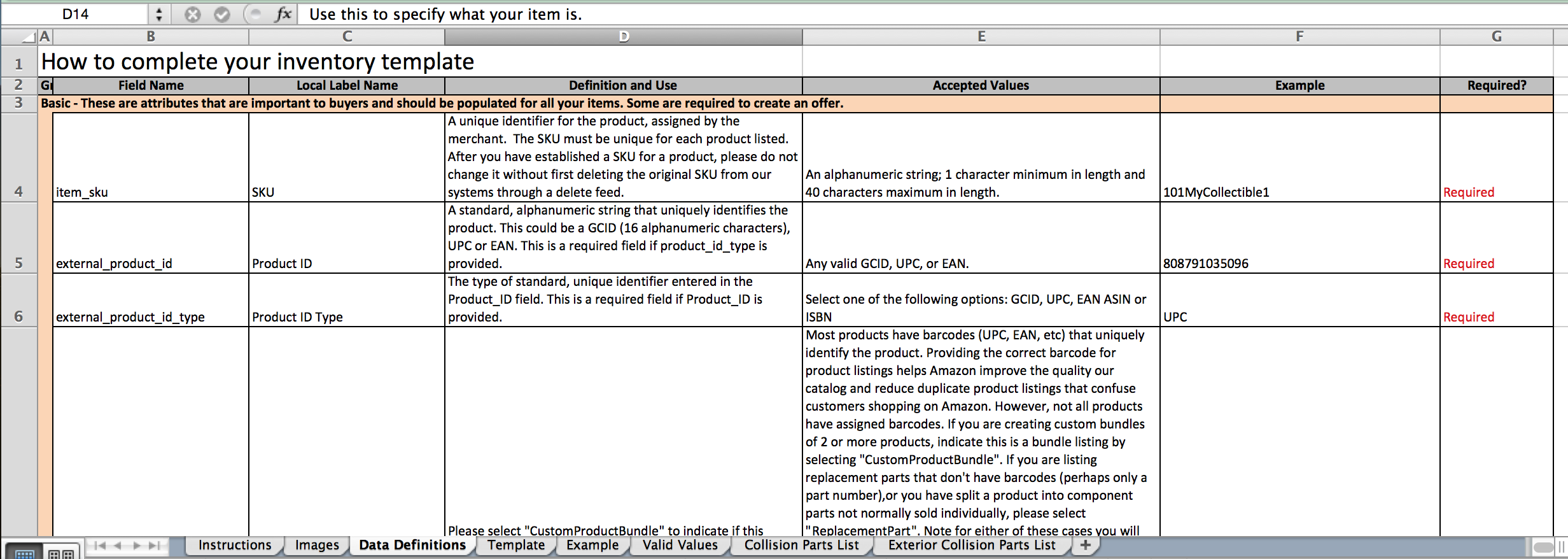Select row 3 header

[x=19, y=103]
